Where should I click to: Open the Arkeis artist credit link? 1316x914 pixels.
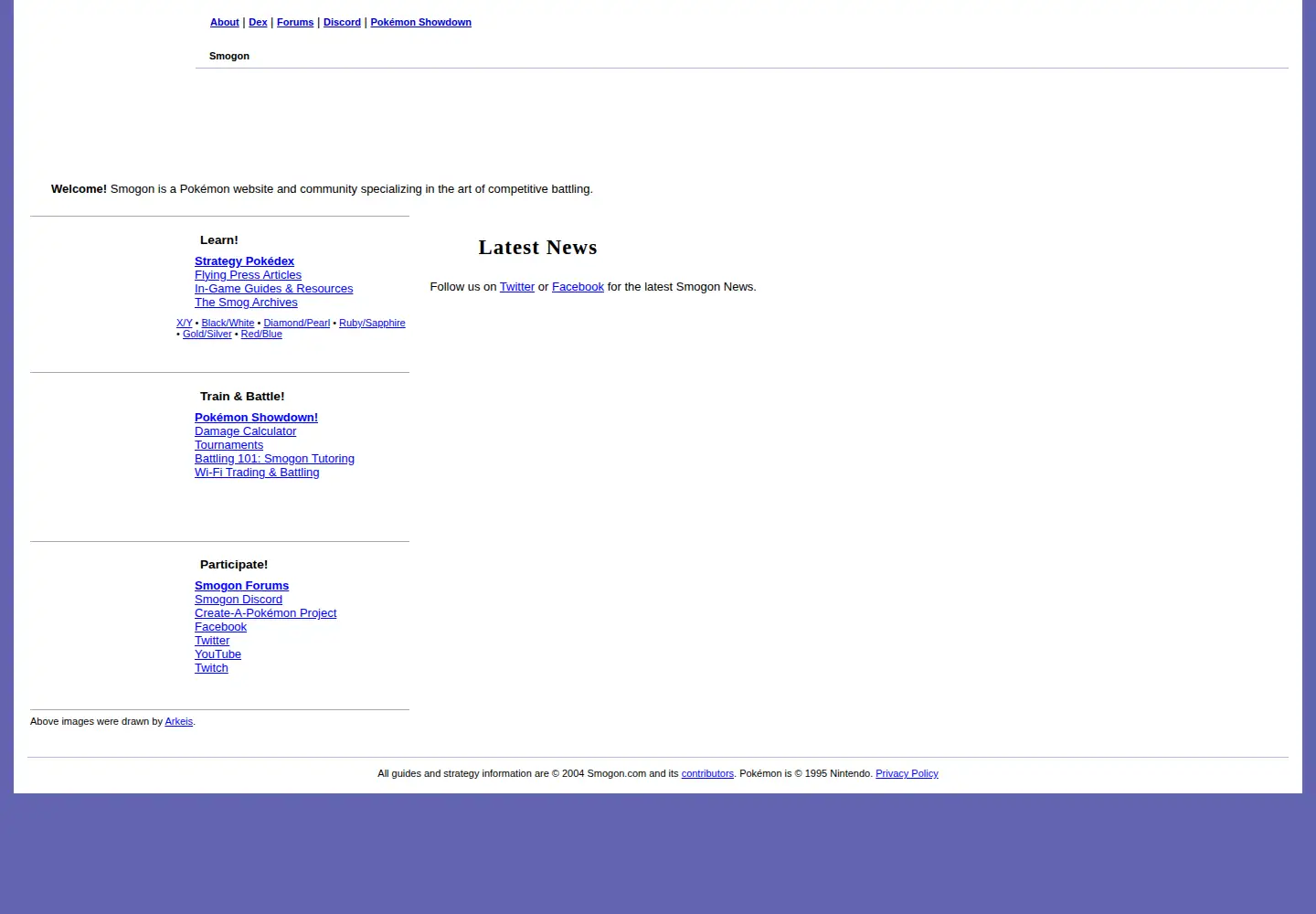coord(179,721)
